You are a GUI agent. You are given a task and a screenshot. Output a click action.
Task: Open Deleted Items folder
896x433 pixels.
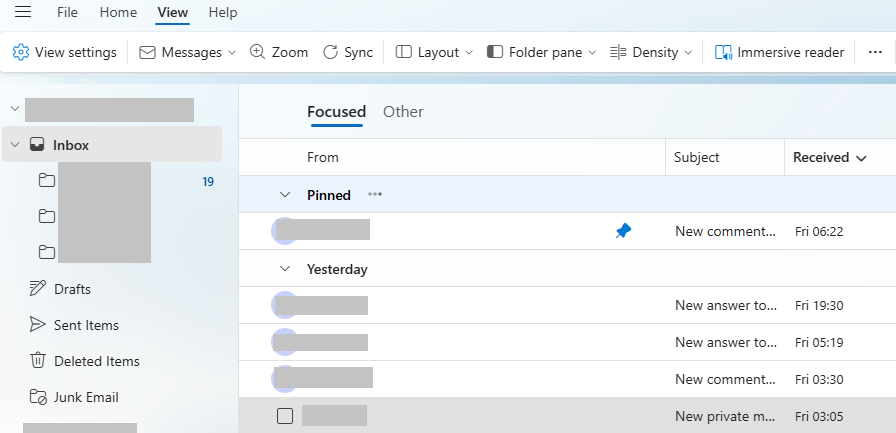pos(85,361)
